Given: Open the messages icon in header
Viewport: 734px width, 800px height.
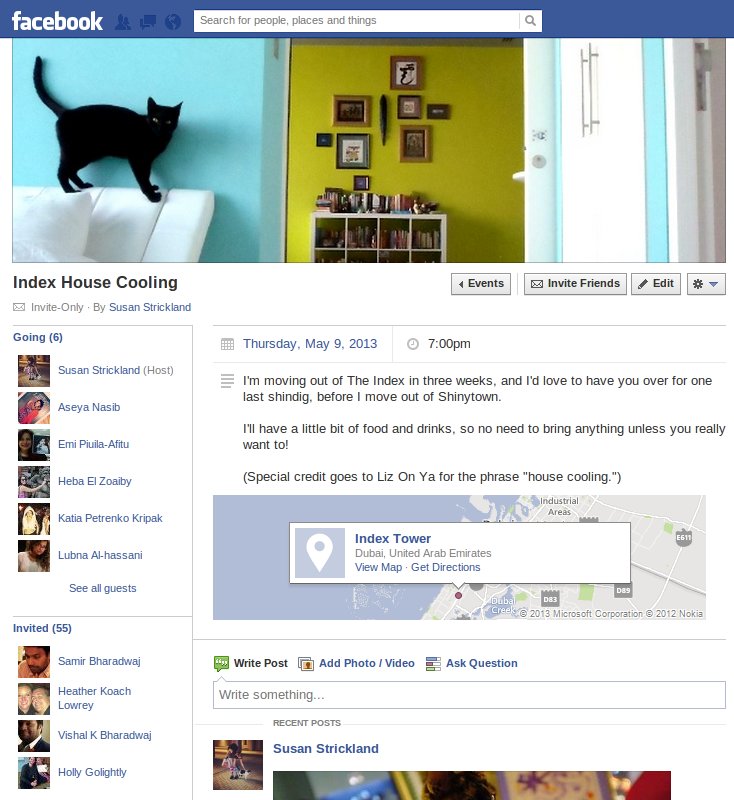Looking at the screenshot, I should (x=148, y=22).
